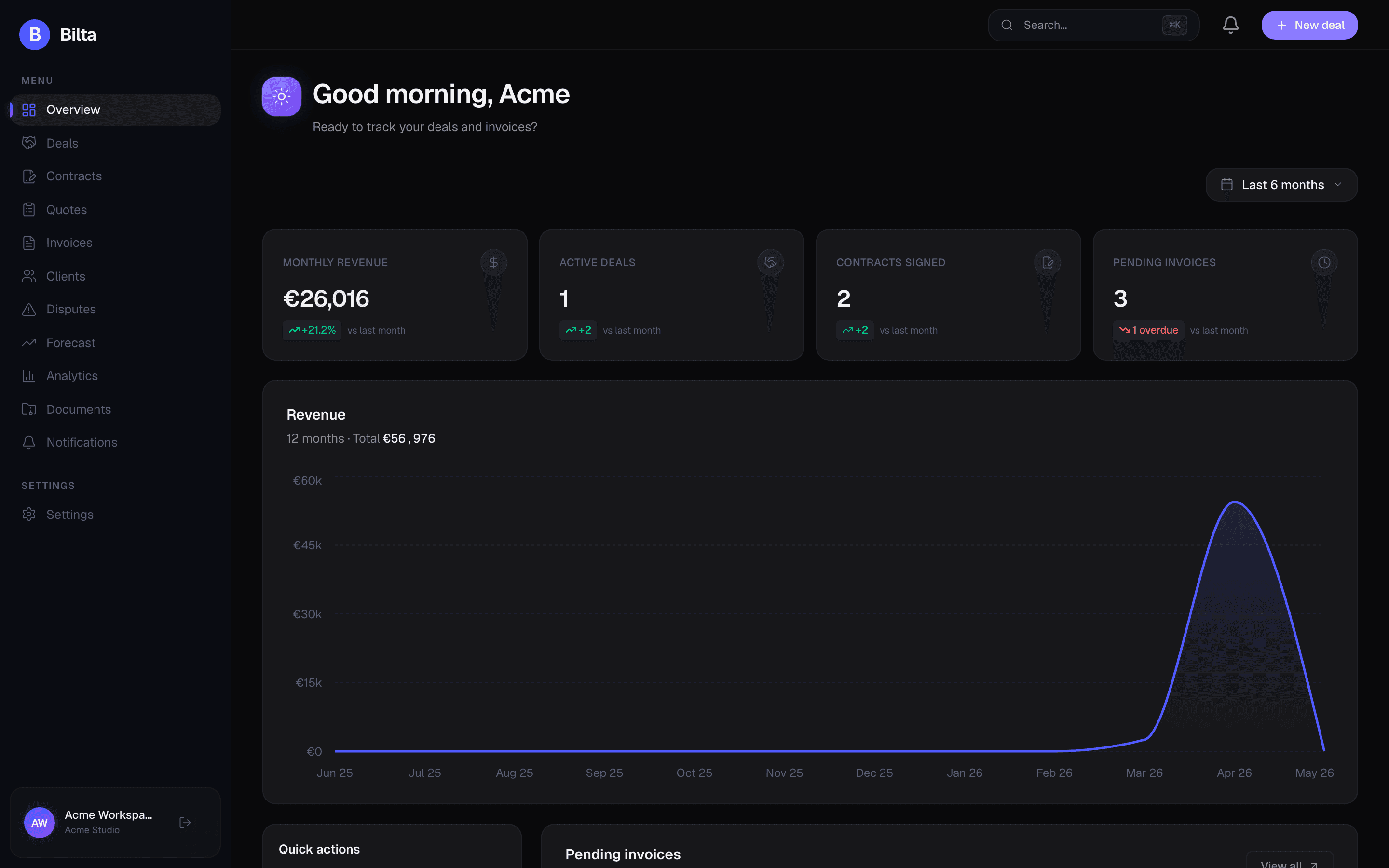Viewport: 1389px width, 868px height.
Task: Click the Good morning, Acme heading
Action: click(441, 94)
